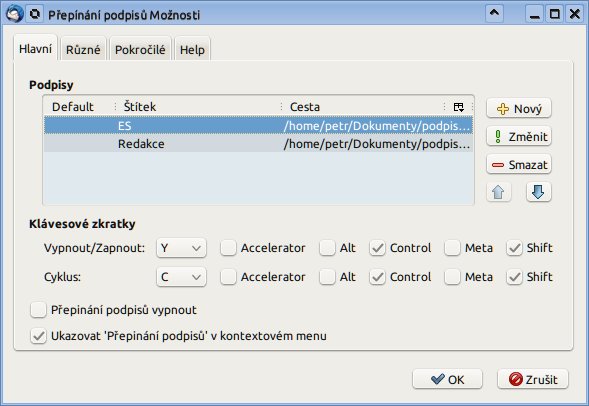
Task: Select the Redakce signature row
Action: [x=258, y=144]
